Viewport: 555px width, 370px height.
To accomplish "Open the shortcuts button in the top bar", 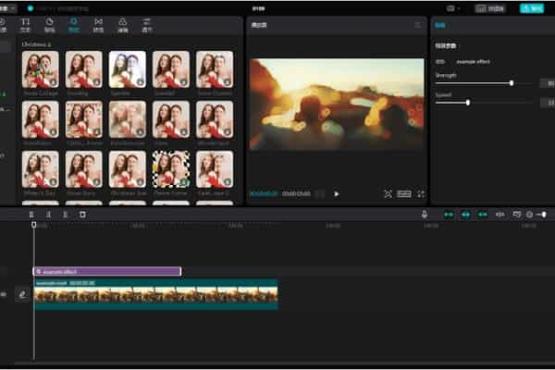I will click(490, 8).
